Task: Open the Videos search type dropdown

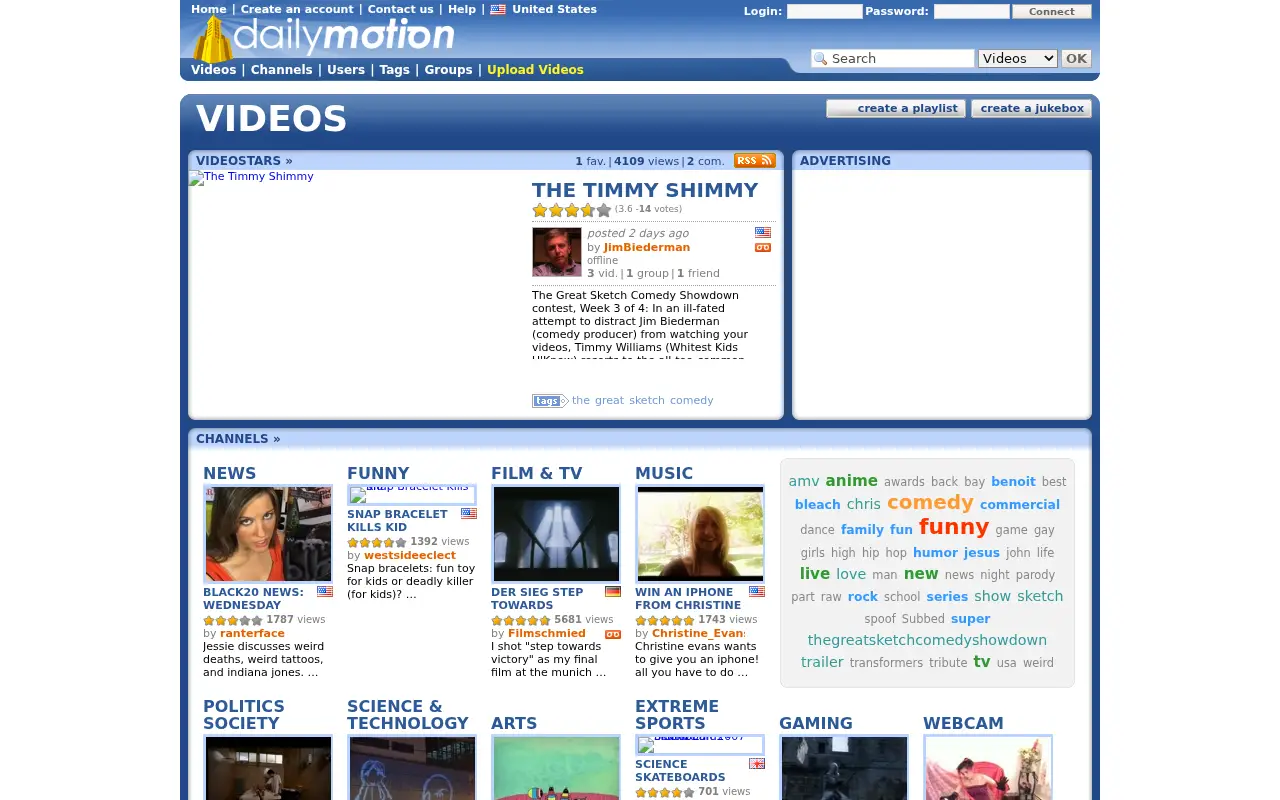Action: (1017, 59)
